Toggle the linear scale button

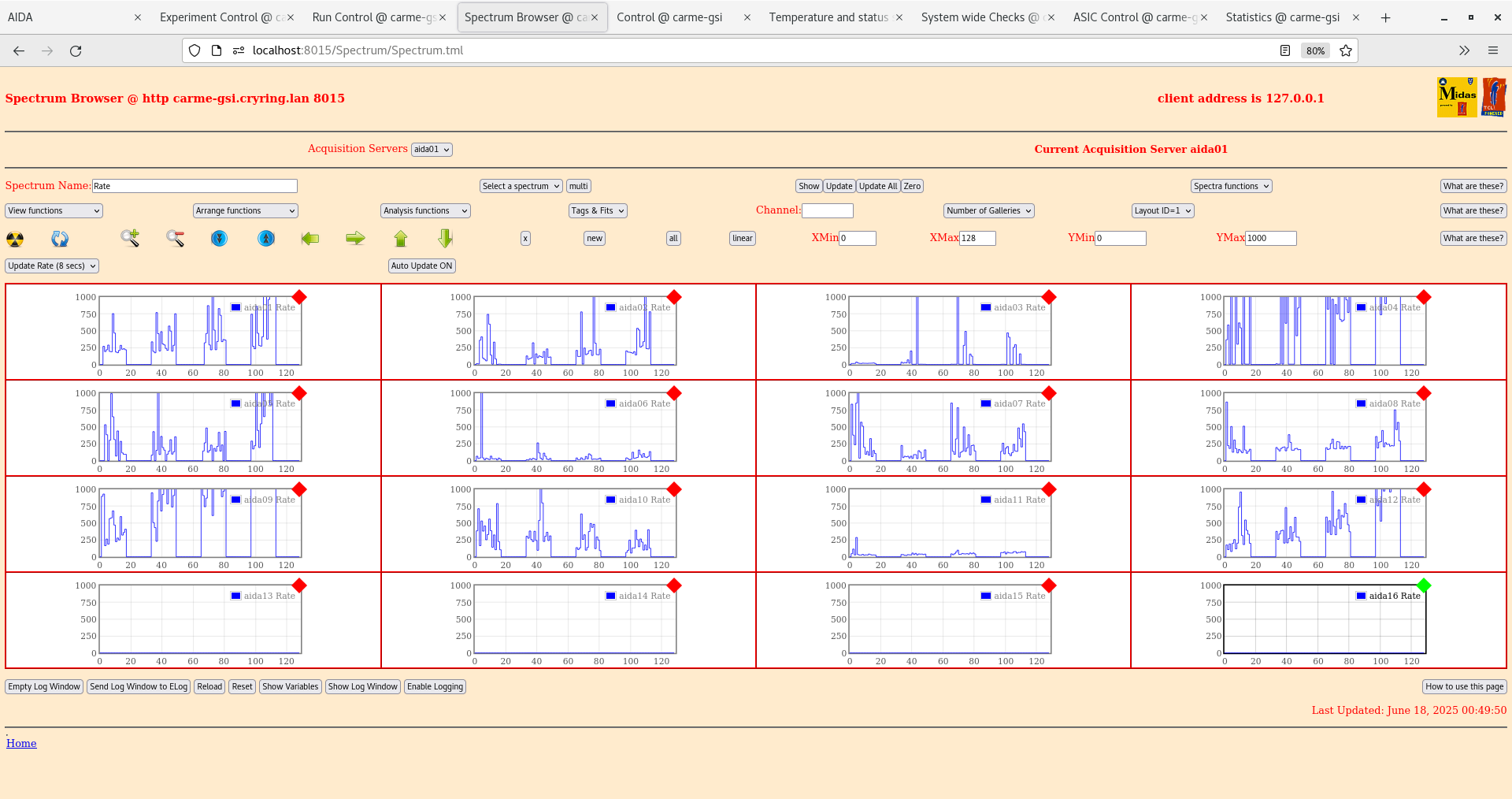pyautogui.click(x=742, y=239)
